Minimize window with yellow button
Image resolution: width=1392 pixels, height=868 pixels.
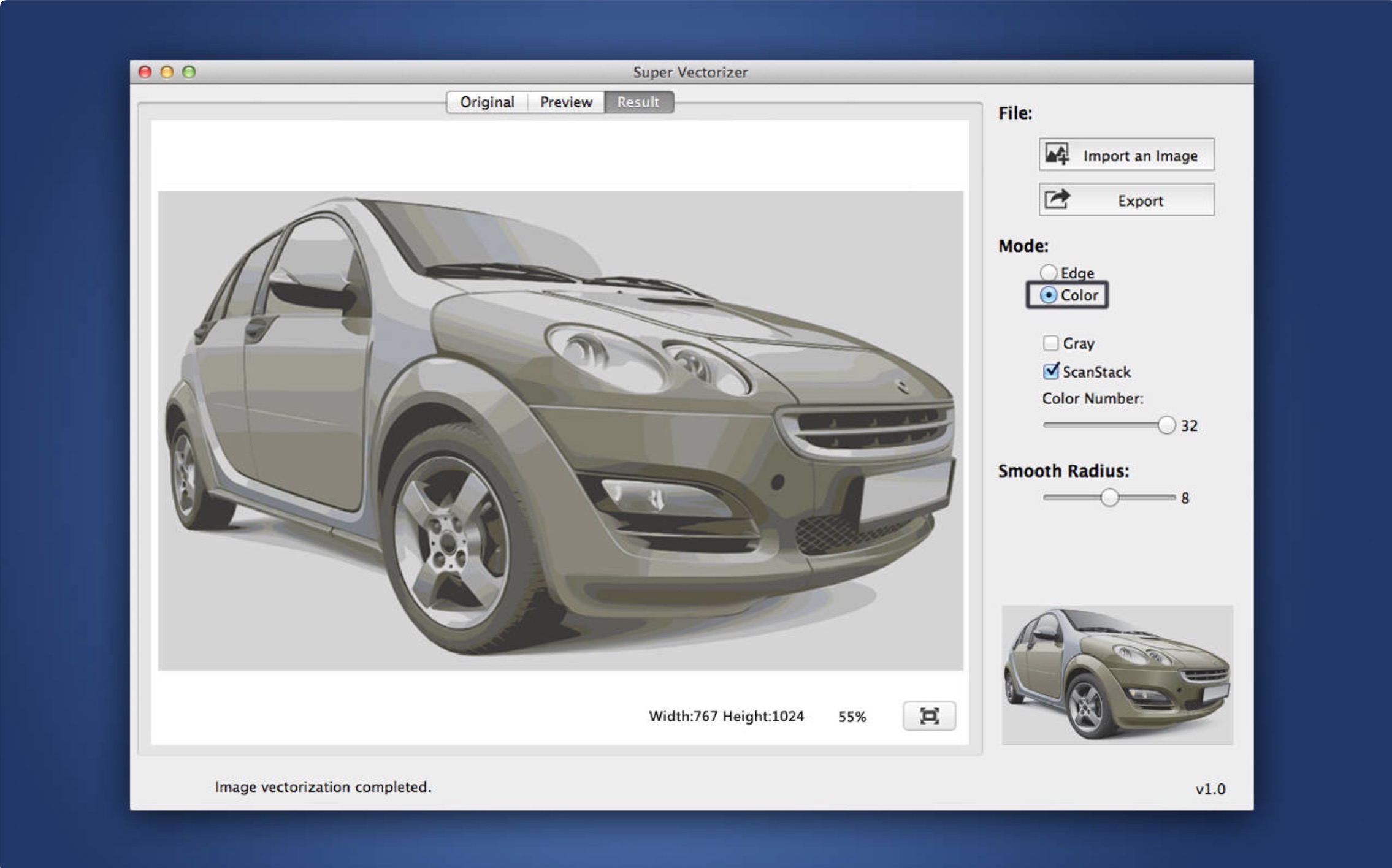[x=167, y=72]
